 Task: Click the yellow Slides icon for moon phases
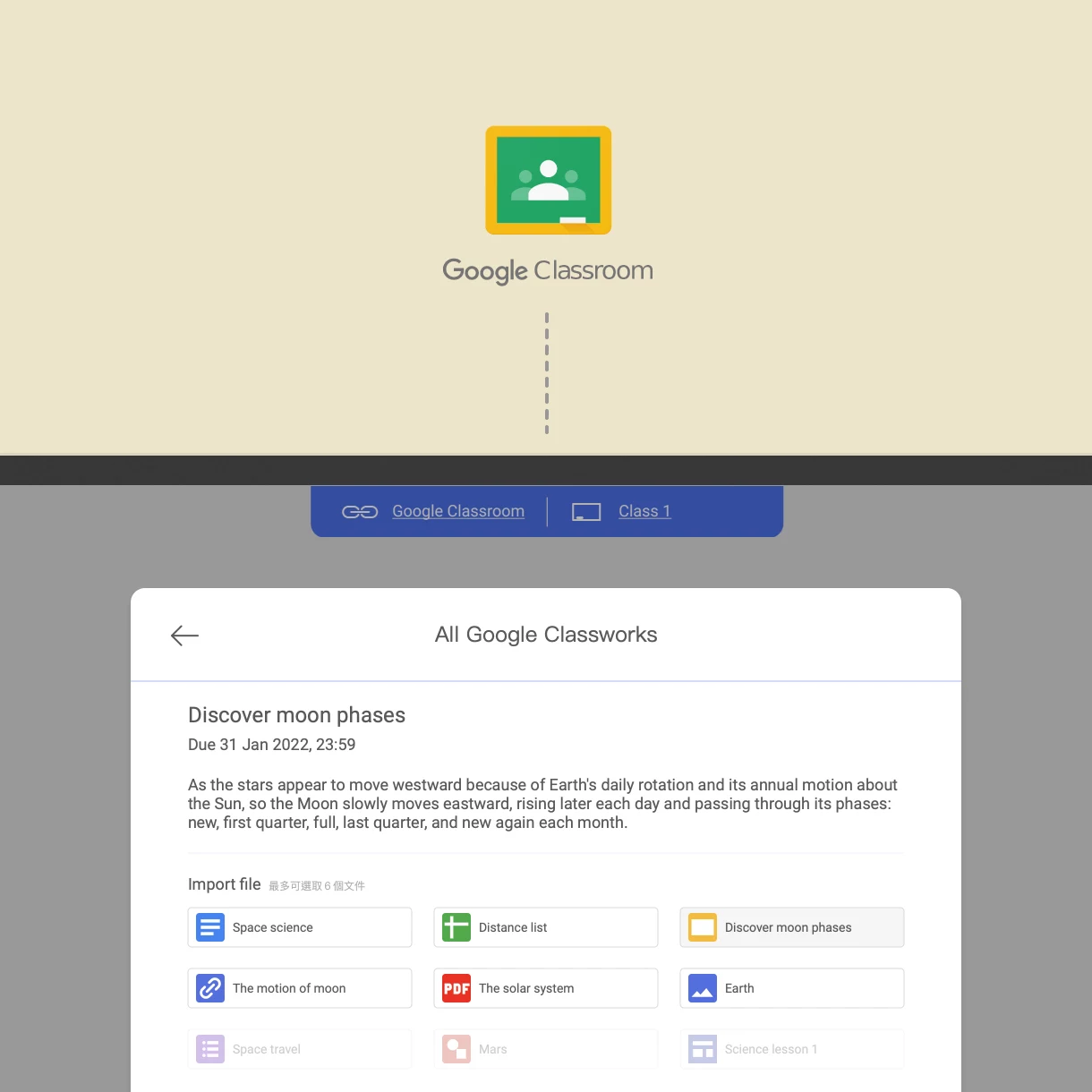click(703, 927)
